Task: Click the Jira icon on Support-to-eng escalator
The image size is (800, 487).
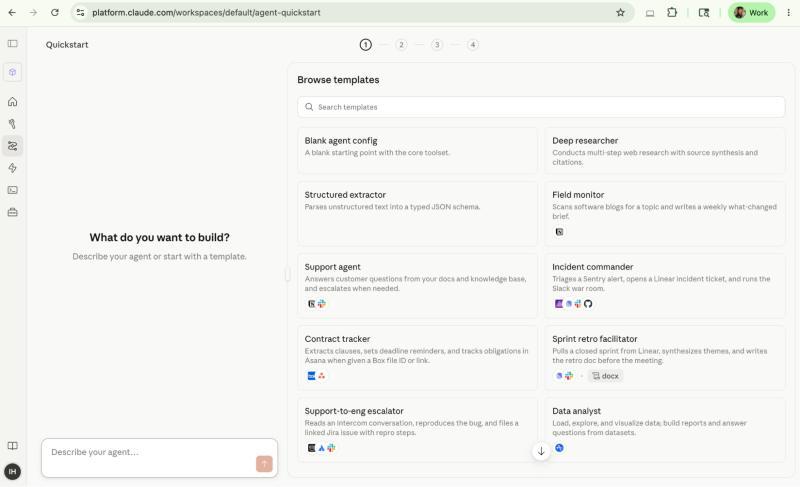Action: pos(321,448)
